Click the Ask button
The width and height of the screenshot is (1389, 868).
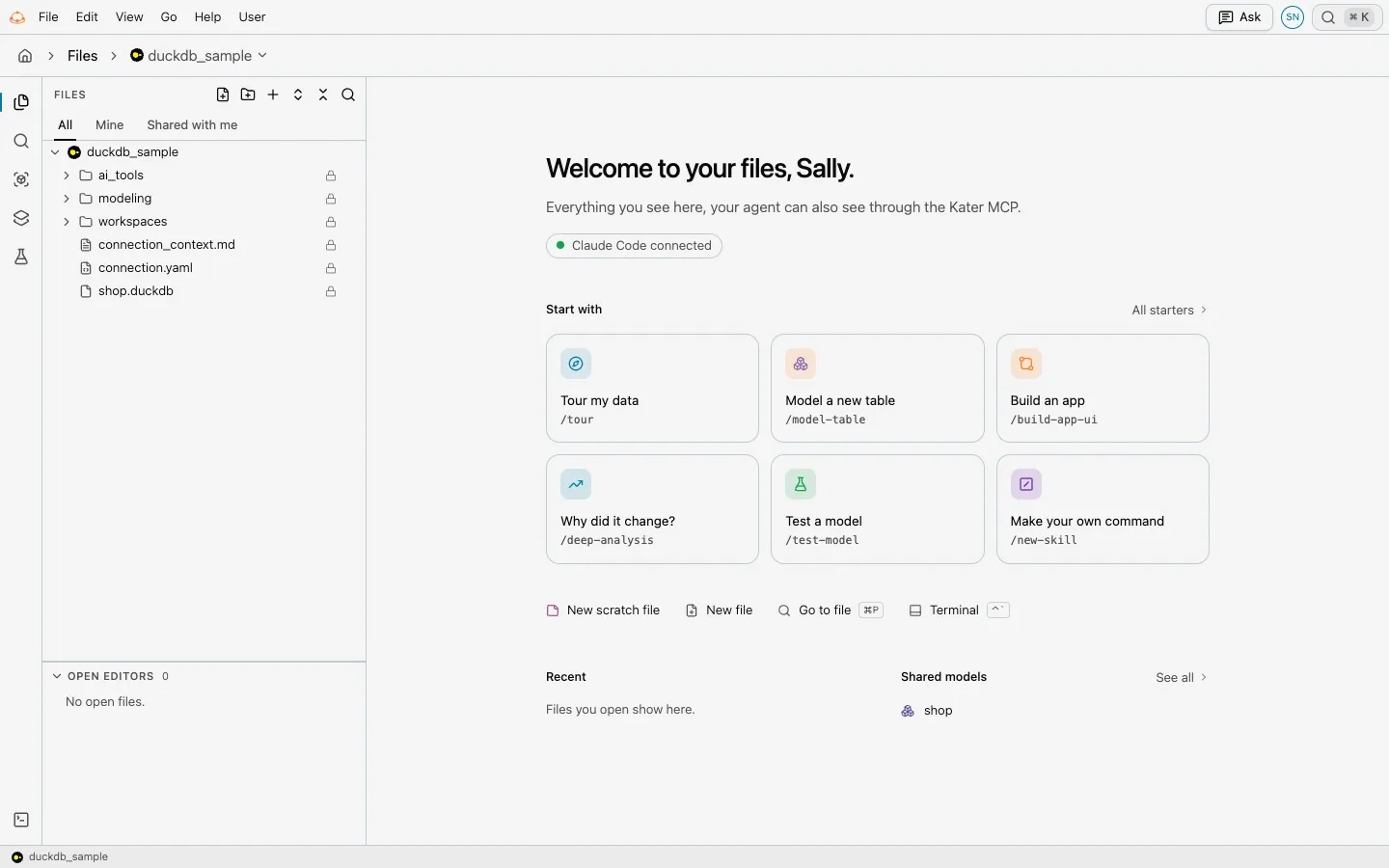pyautogui.click(x=1239, y=17)
